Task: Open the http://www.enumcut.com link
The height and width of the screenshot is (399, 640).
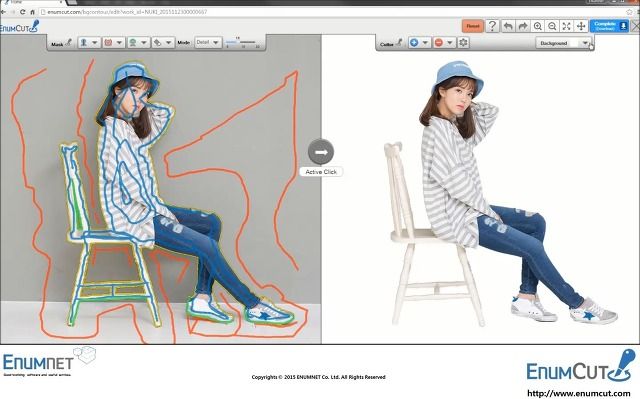Action: (579, 394)
